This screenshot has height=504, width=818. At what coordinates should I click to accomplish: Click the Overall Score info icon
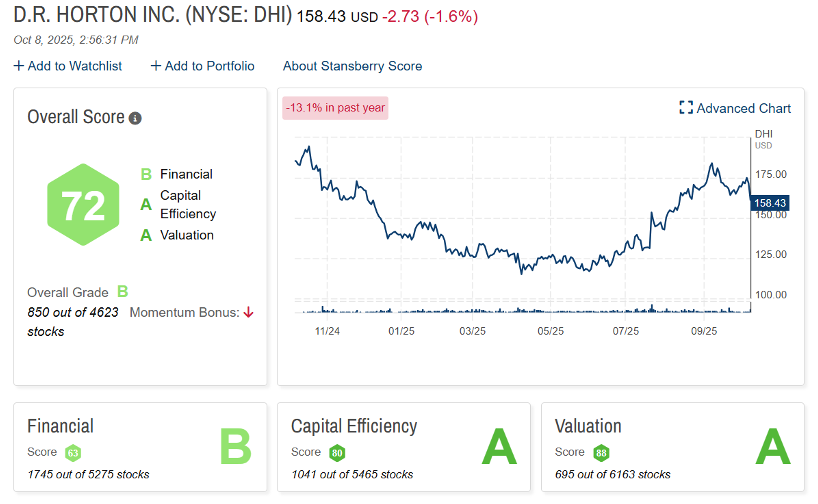[136, 118]
